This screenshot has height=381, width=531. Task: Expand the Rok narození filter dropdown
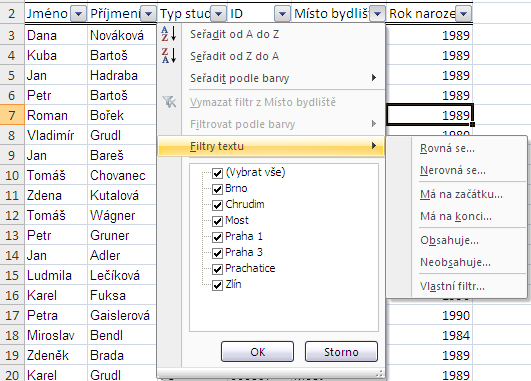click(x=464, y=14)
